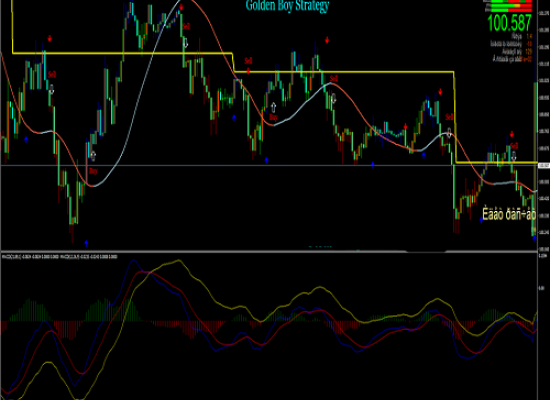
Task: Click the blue up arrow beneath the final candle
Action: pyautogui.click(x=534, y=238)
